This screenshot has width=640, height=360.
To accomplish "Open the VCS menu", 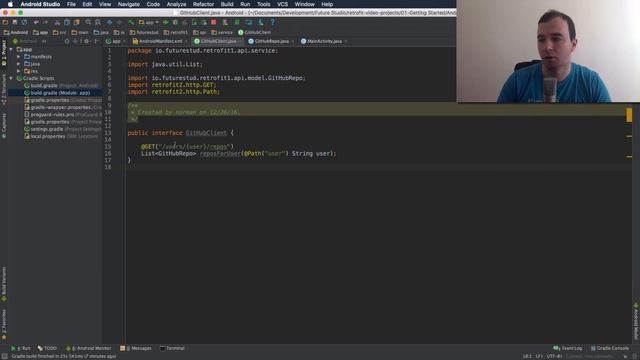I will 282,4.
